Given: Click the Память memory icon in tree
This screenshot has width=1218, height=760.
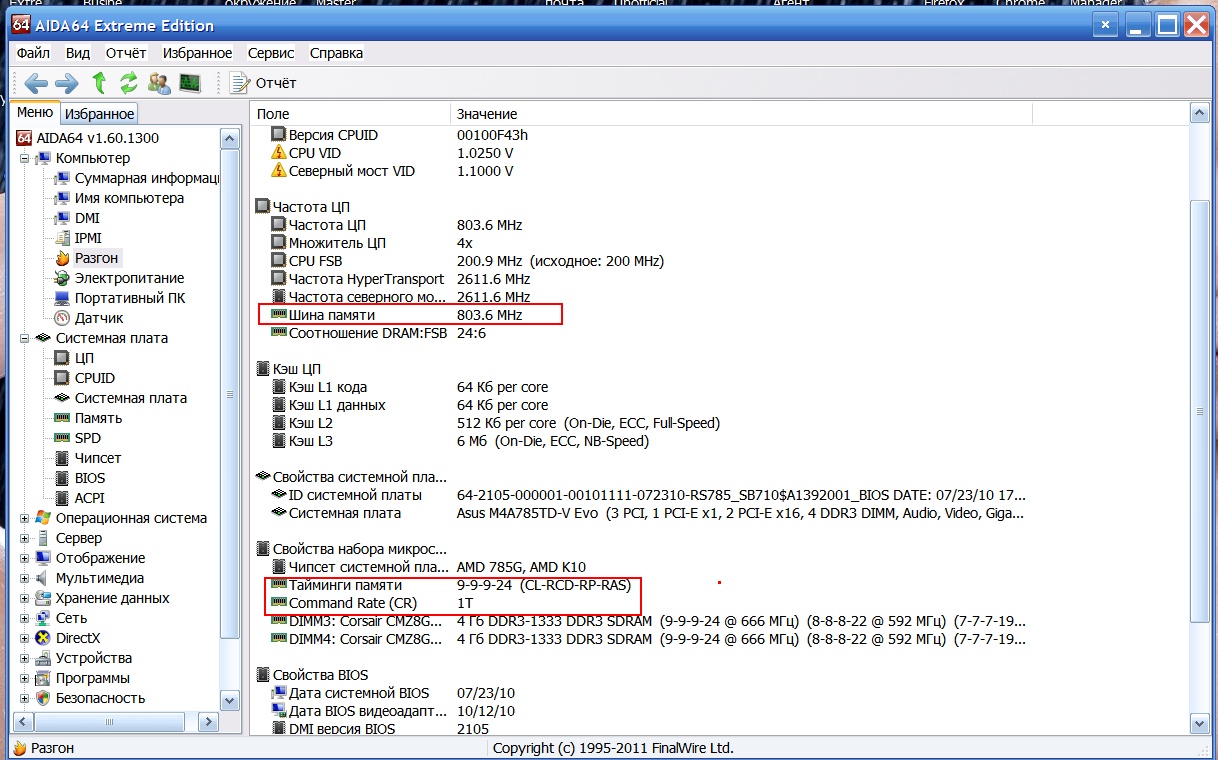Looking at the screenshot, I should 62,418.
